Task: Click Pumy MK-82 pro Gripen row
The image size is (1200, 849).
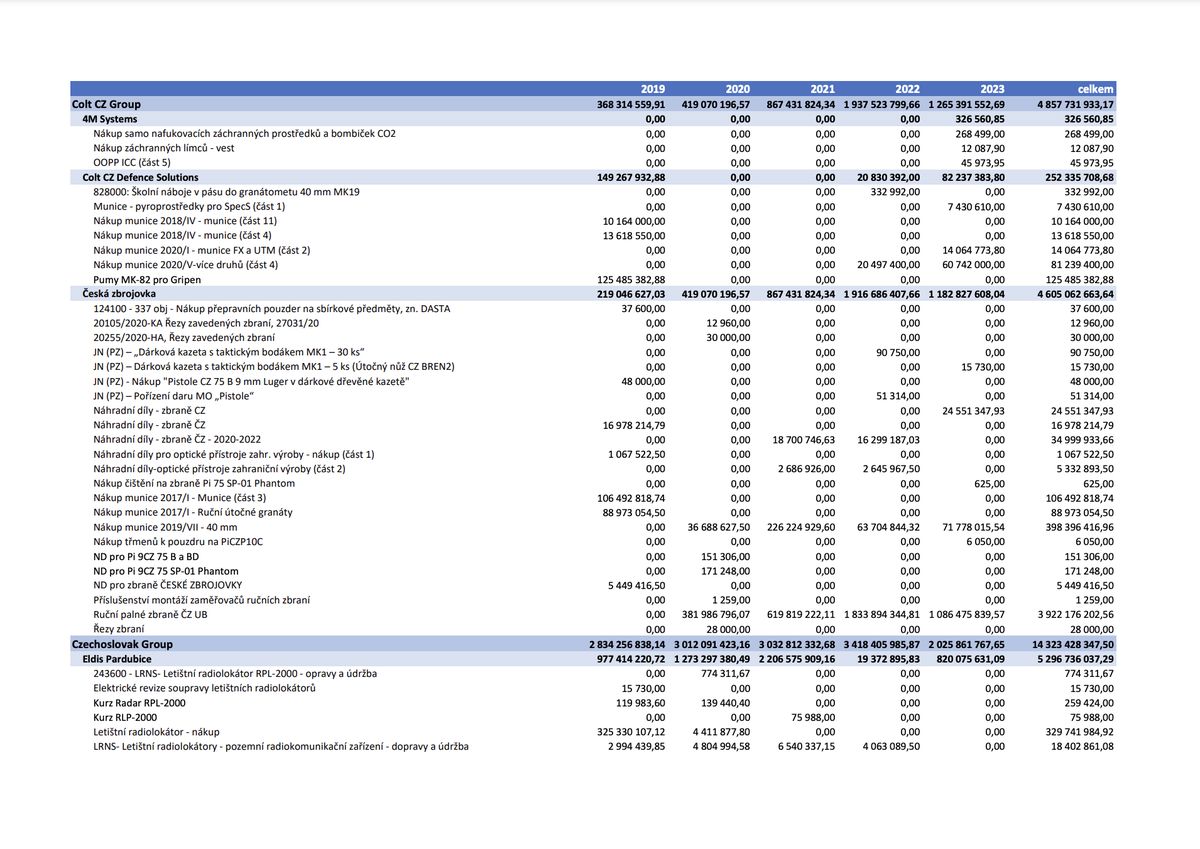Action: click(x=593, y=279)
